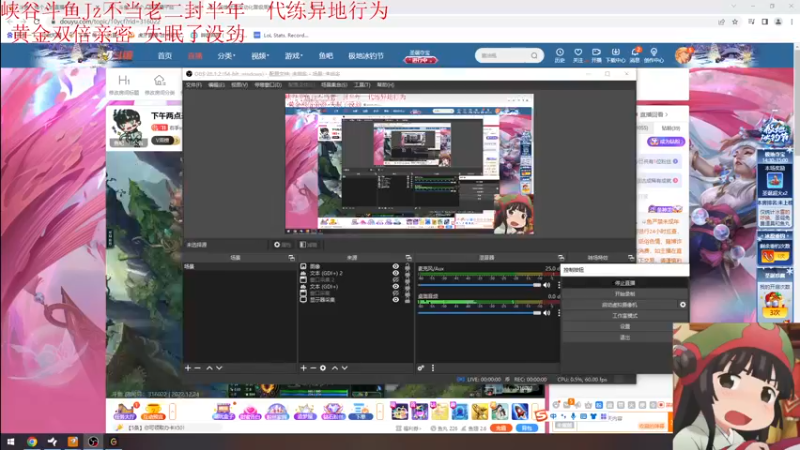Open Douyu start-broadcast icon
The image size is (800, 450).
(596, 55)
